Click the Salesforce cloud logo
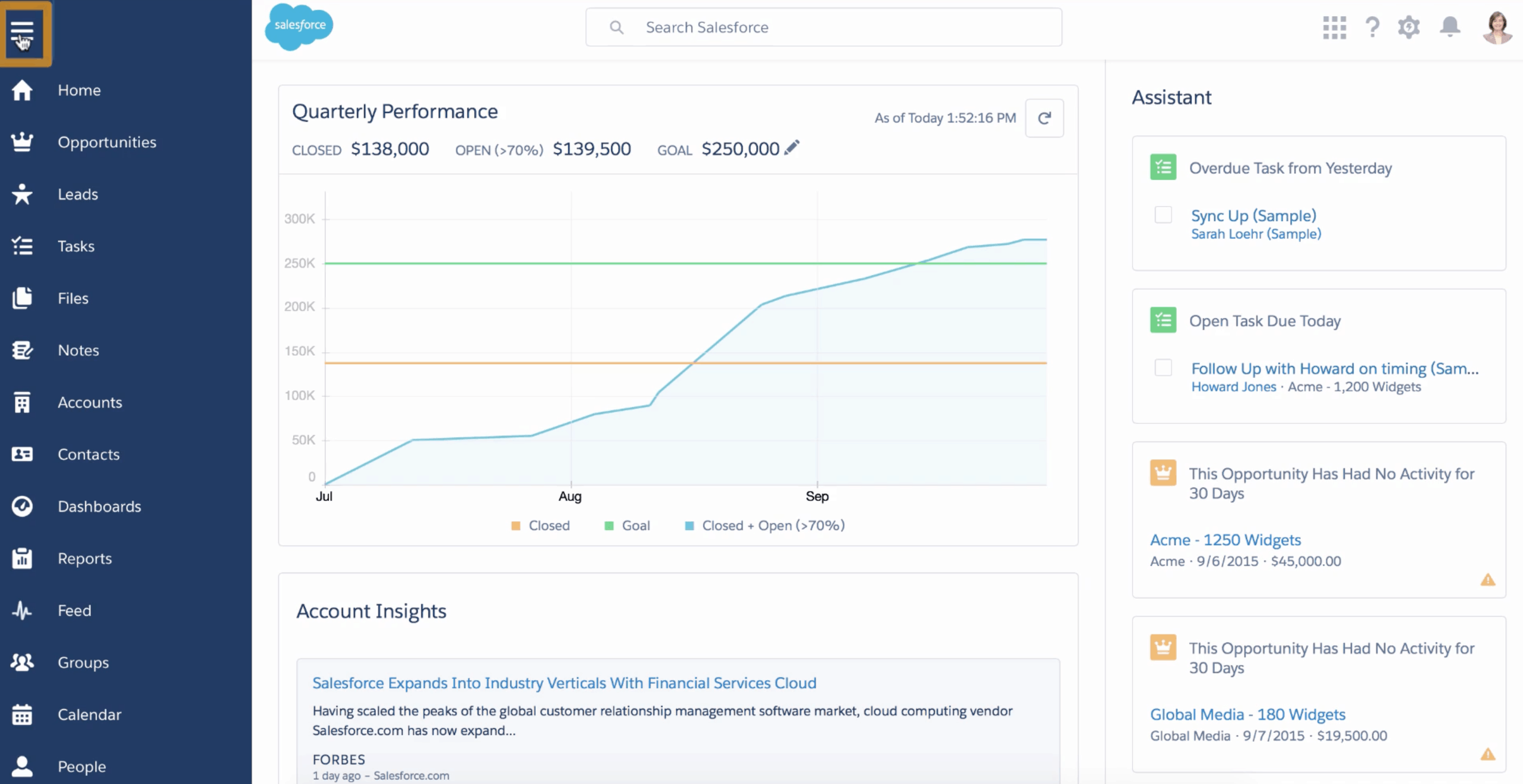The image size is (1523, 784). click(x=299, y=27)
